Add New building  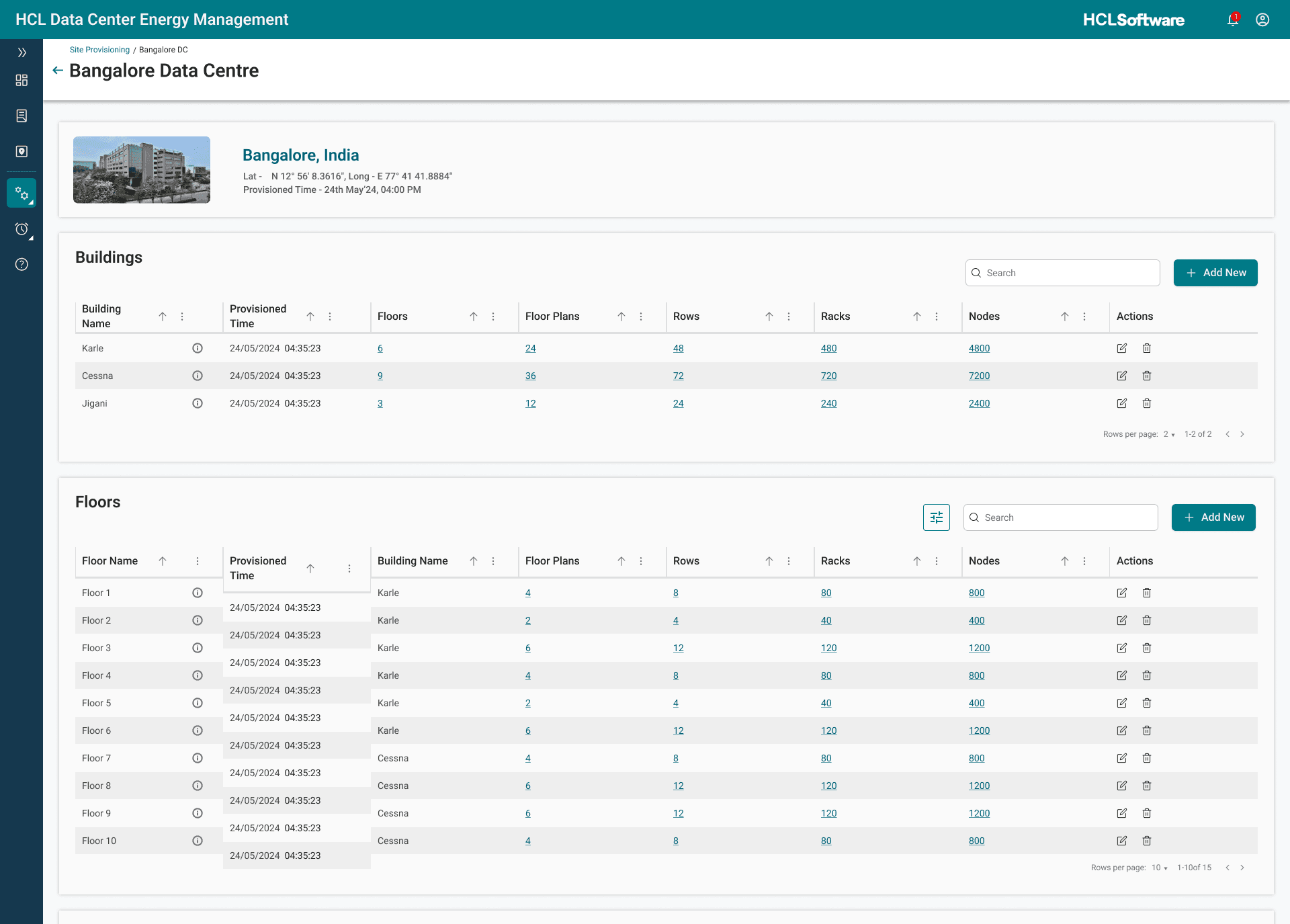1215,273
